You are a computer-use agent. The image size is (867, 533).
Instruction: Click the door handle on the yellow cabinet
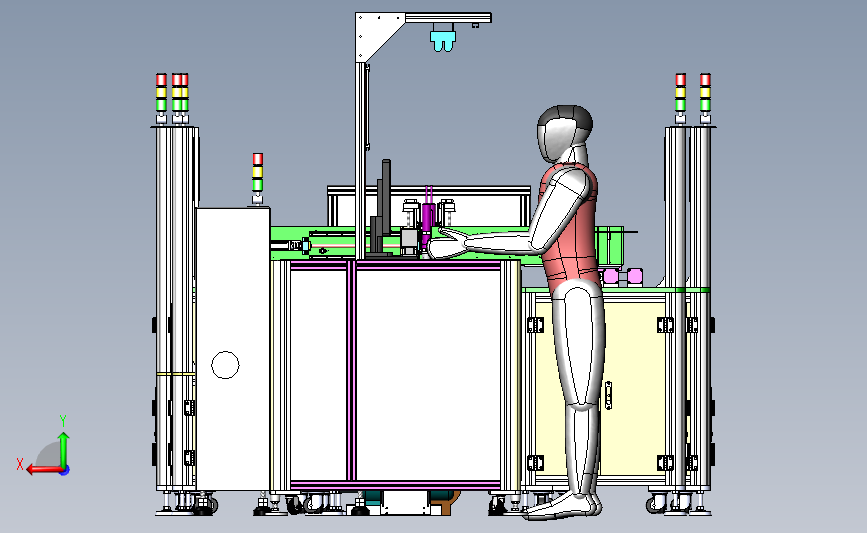coord(608,395)
